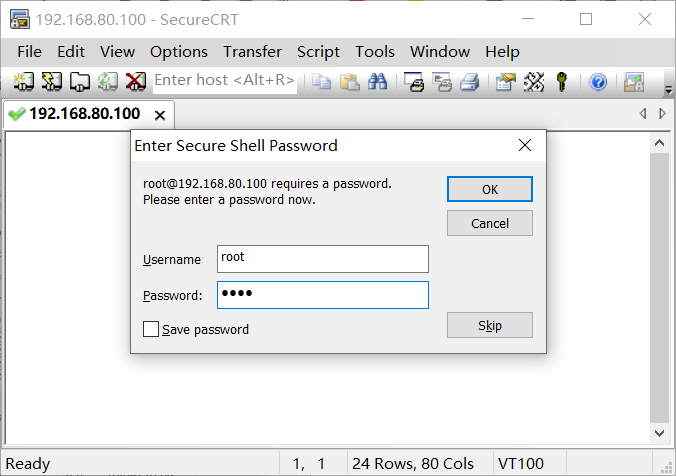
Task: Click the vertical scrollbar down arrow
Action: tap(659, 433)
